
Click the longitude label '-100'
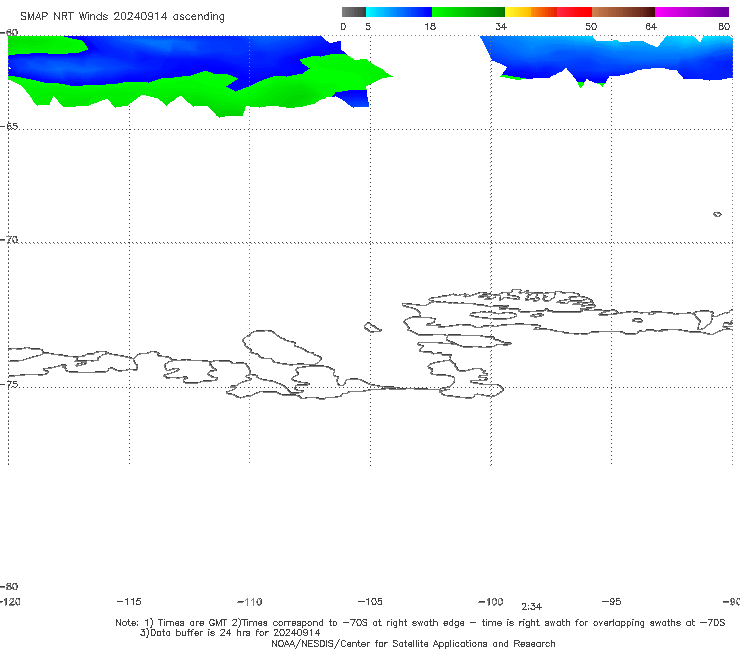[491, 601]
